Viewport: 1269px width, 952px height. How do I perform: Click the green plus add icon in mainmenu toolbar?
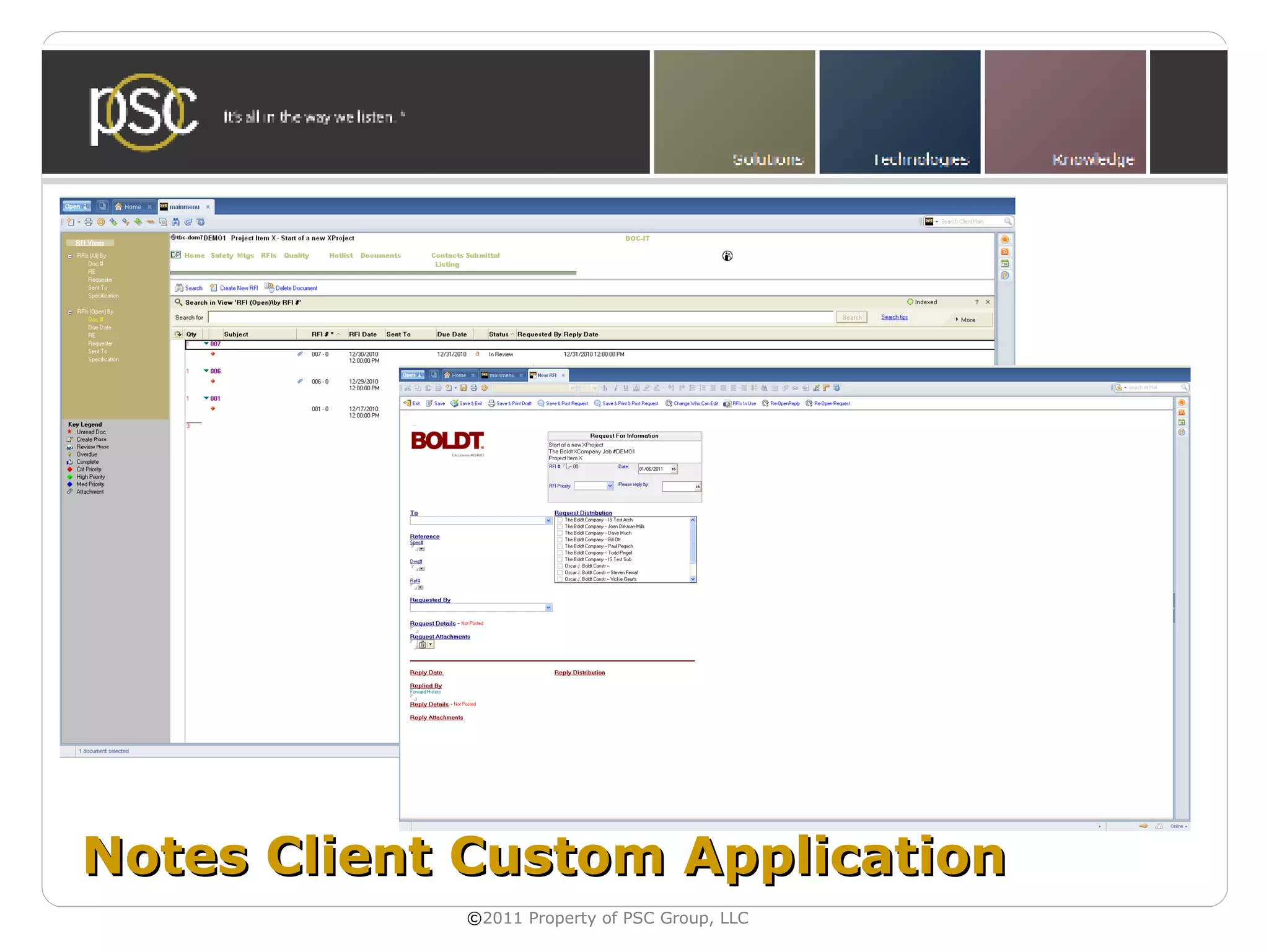(138, 222)
